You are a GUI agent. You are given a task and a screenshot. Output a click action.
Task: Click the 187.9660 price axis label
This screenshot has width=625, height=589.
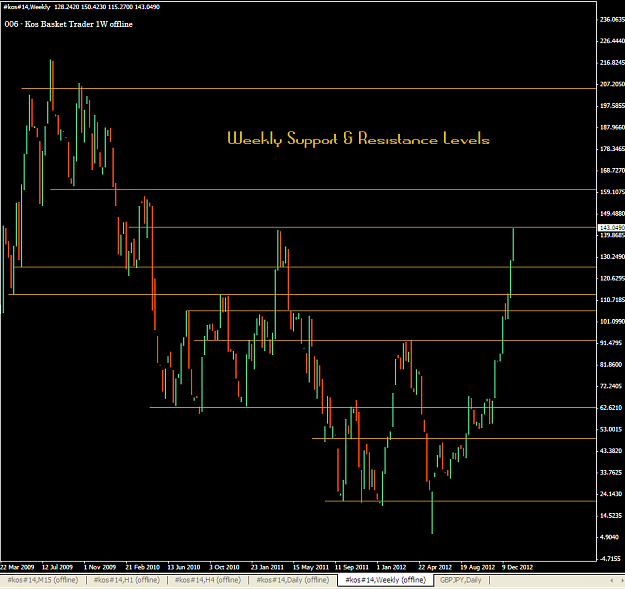tap(612, 127)
